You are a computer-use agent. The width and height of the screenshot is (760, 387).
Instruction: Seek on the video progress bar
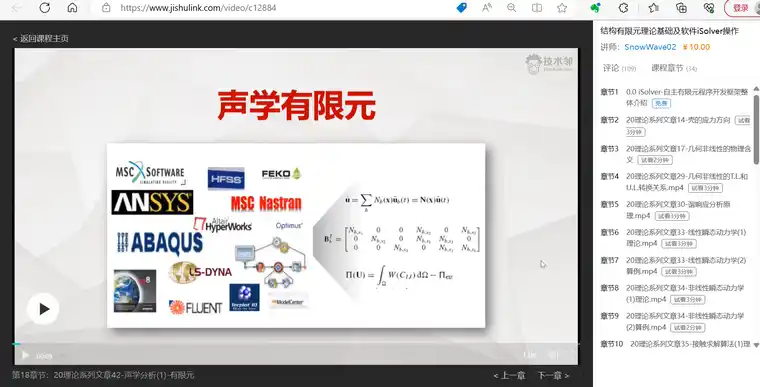click(296, 344)
